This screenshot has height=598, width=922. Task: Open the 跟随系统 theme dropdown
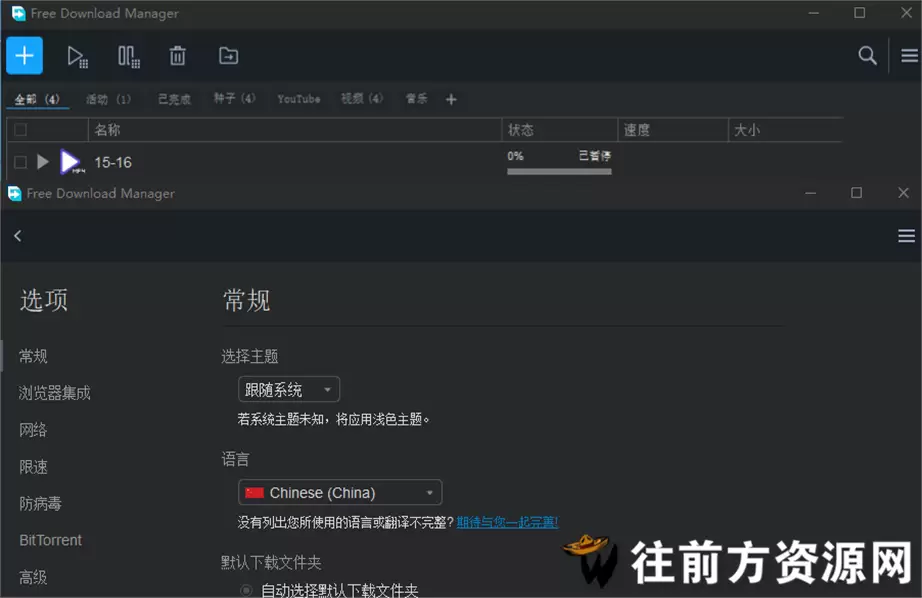click(289, 389)
